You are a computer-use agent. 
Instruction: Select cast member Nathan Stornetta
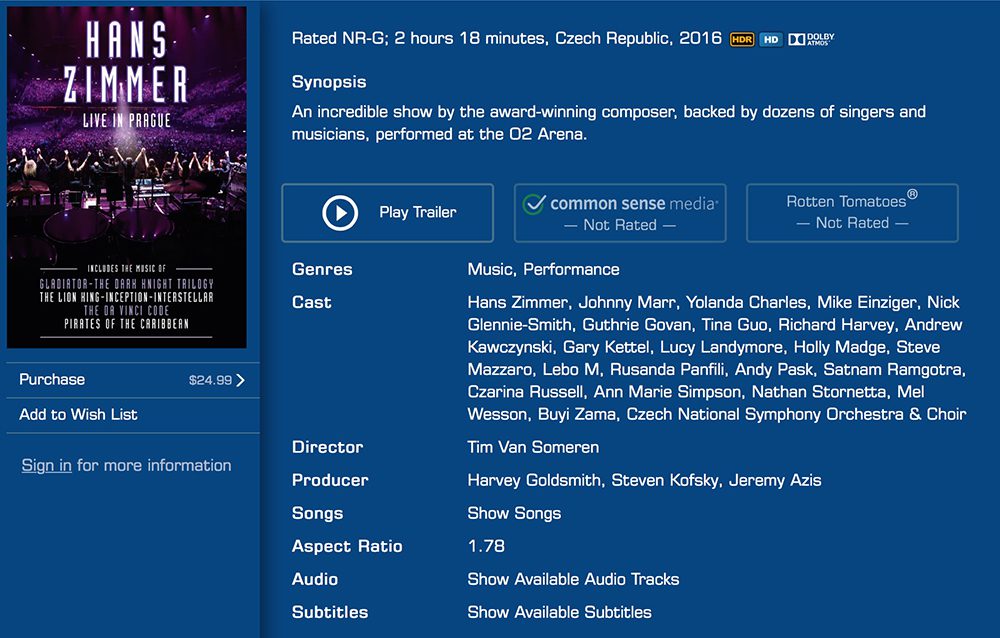[819, 392]
